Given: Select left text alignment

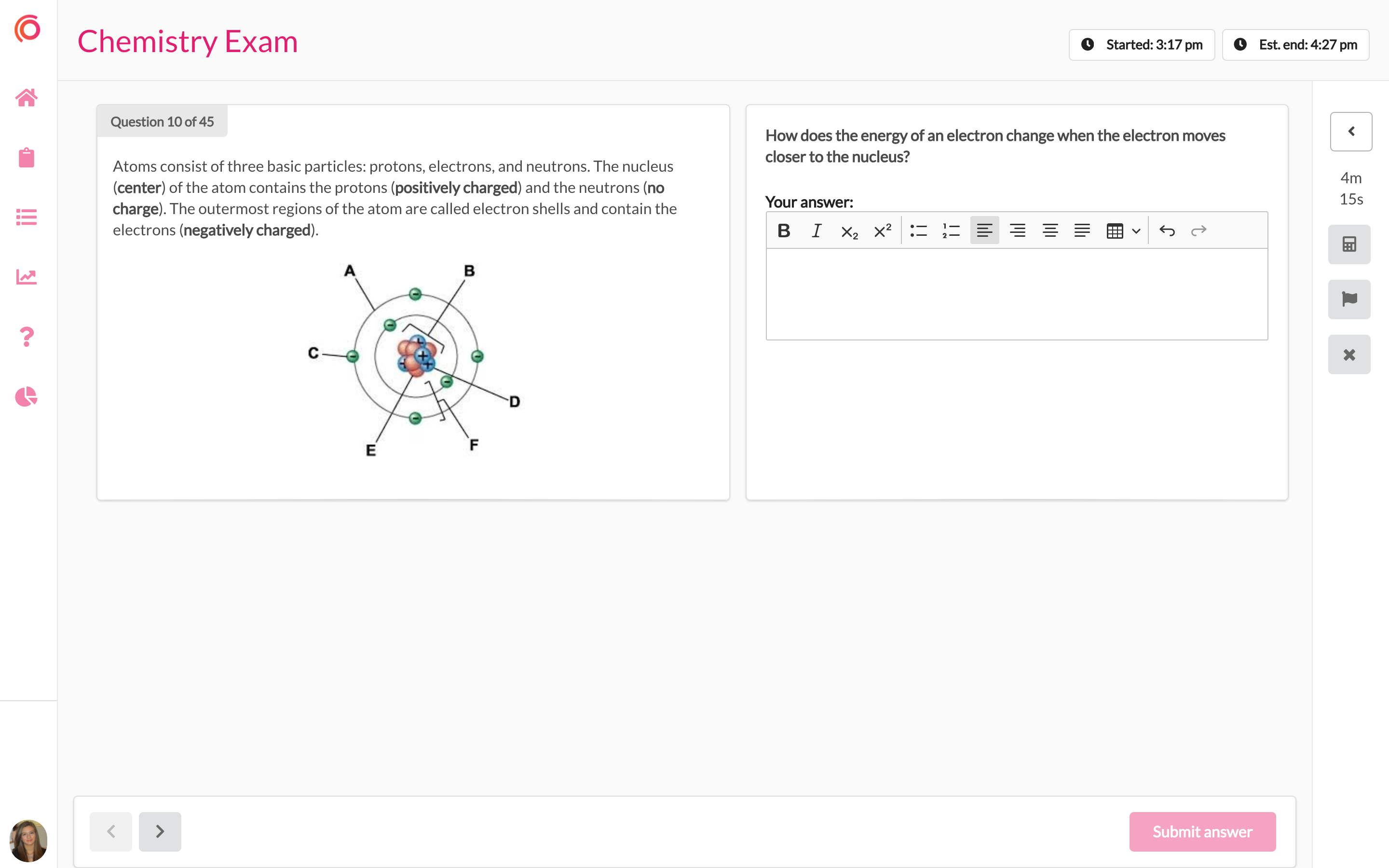Looking at the screenshot, I should (x=984, y=231).
